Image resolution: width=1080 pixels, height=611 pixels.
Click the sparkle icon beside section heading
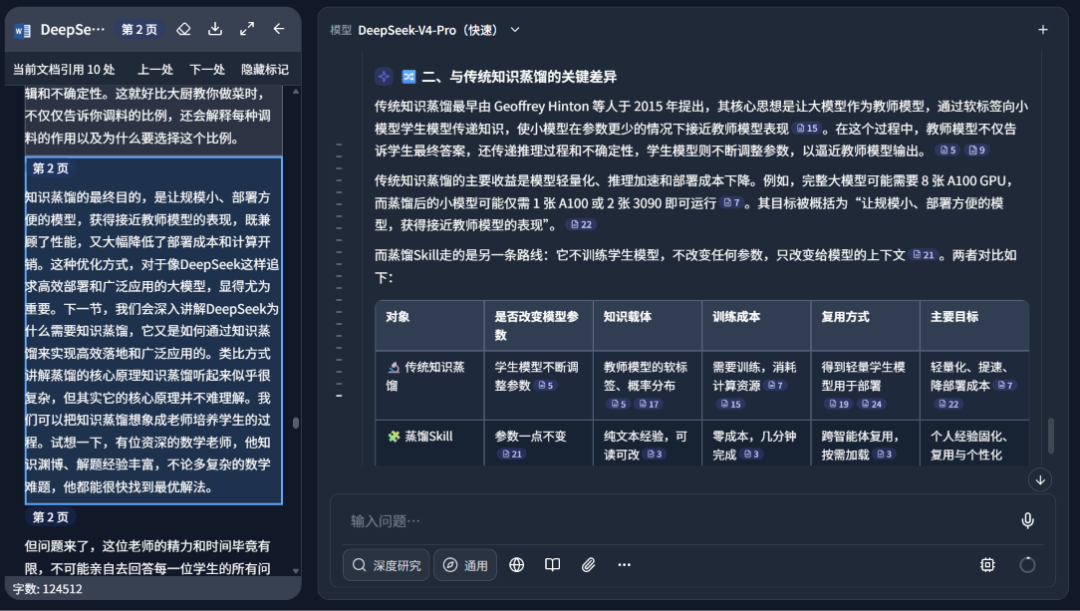click(384, 76)
